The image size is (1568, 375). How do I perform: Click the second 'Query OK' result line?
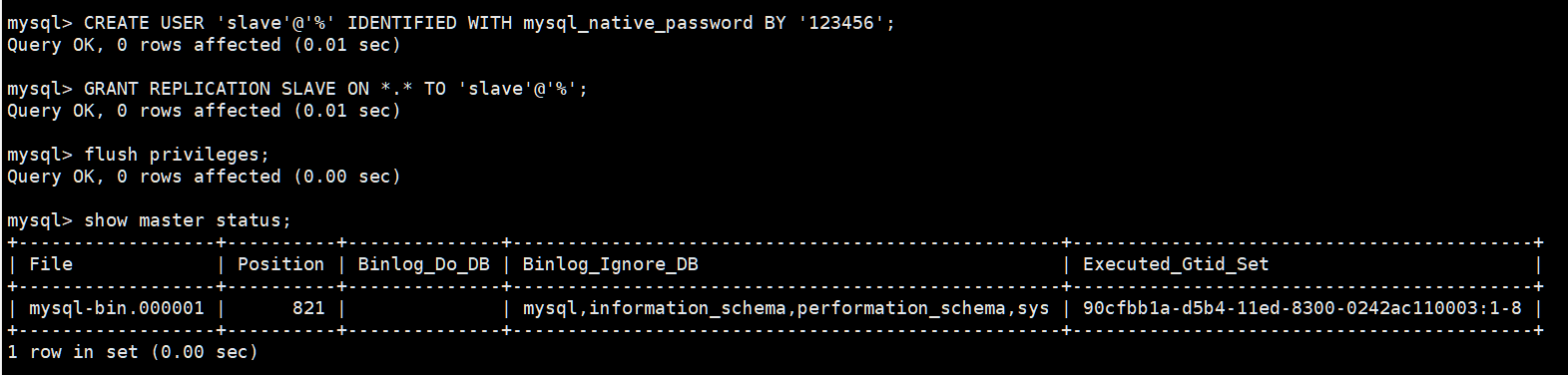(204, 111)
